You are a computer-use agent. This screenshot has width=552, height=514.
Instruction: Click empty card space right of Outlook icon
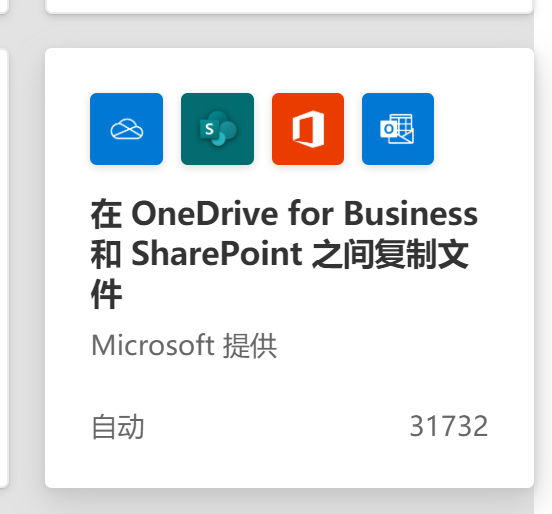(x=484, y=129)
